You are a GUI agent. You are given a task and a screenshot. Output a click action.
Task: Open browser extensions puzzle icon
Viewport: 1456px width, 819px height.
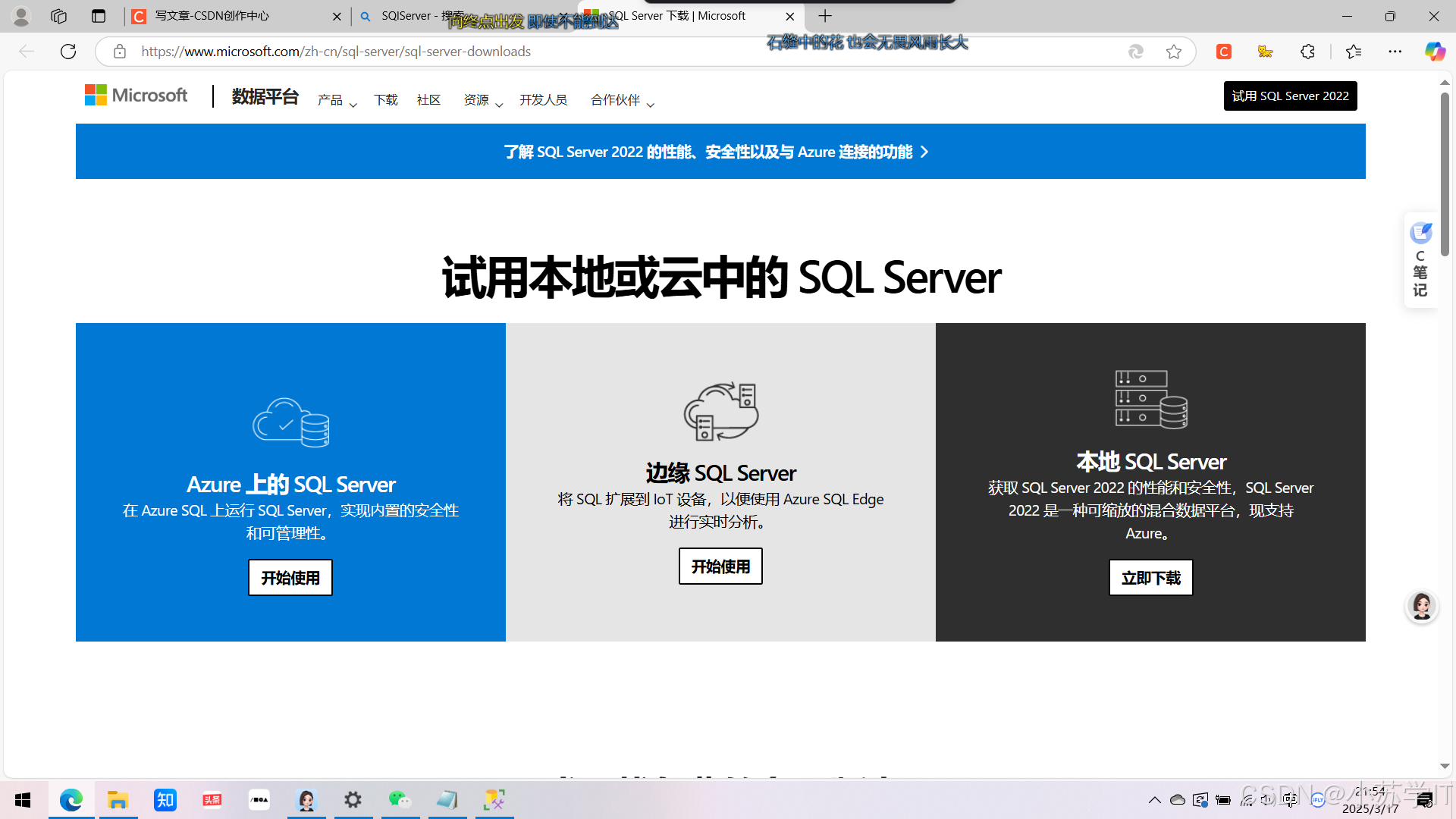(x=1307, y=52)
